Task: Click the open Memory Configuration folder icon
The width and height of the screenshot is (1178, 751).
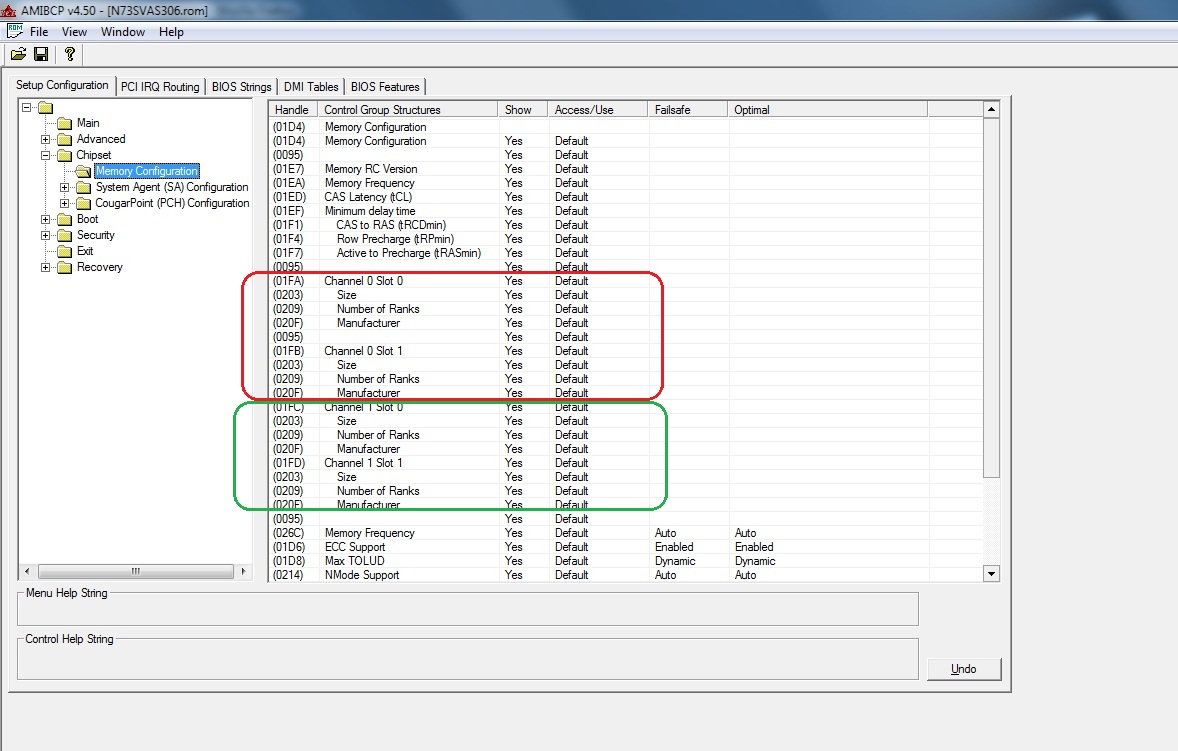Action: click(84, 172)
